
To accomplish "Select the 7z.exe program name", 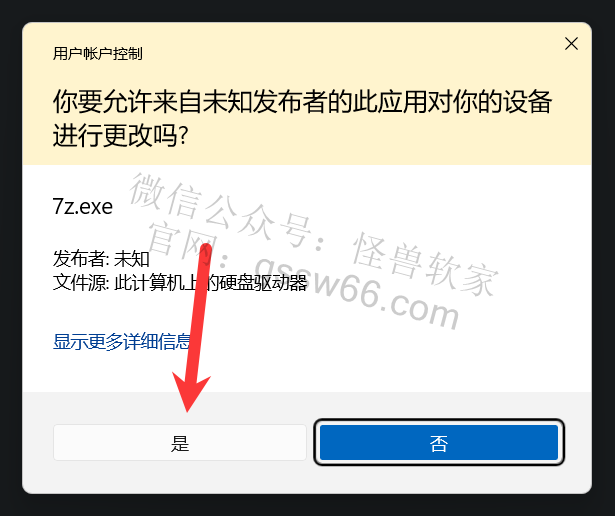I will (x=83, y=206).
